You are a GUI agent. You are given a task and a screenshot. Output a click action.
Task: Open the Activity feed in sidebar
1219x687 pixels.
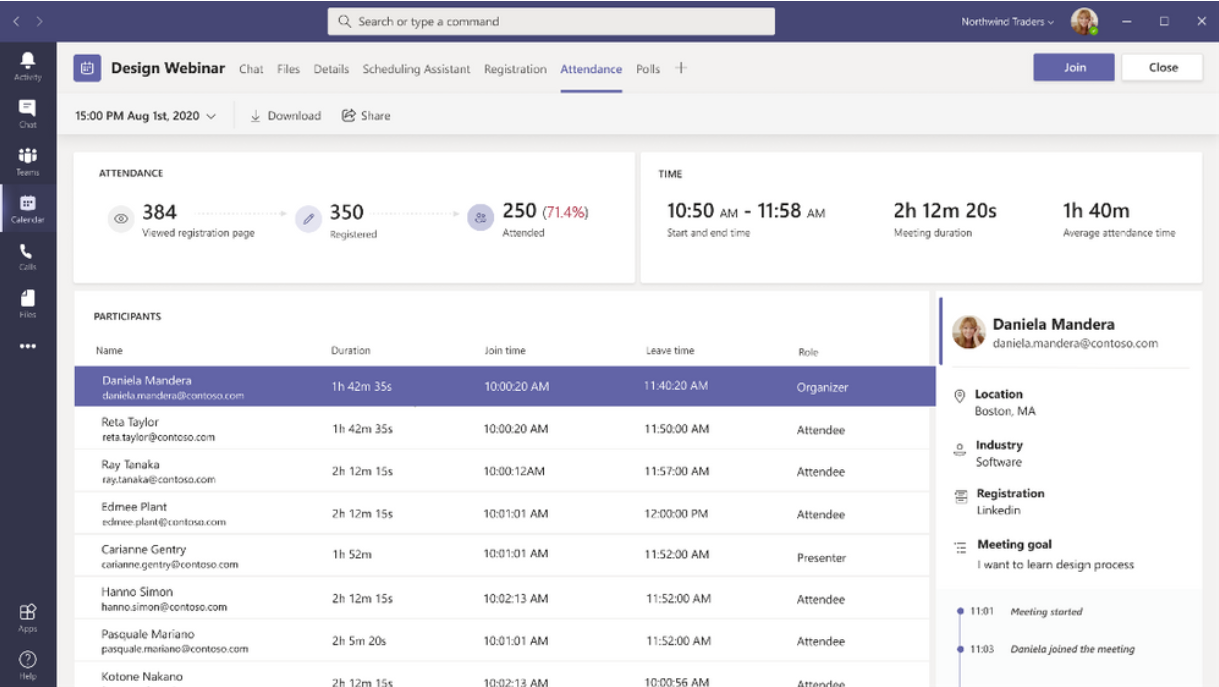(x=28, y=66)
